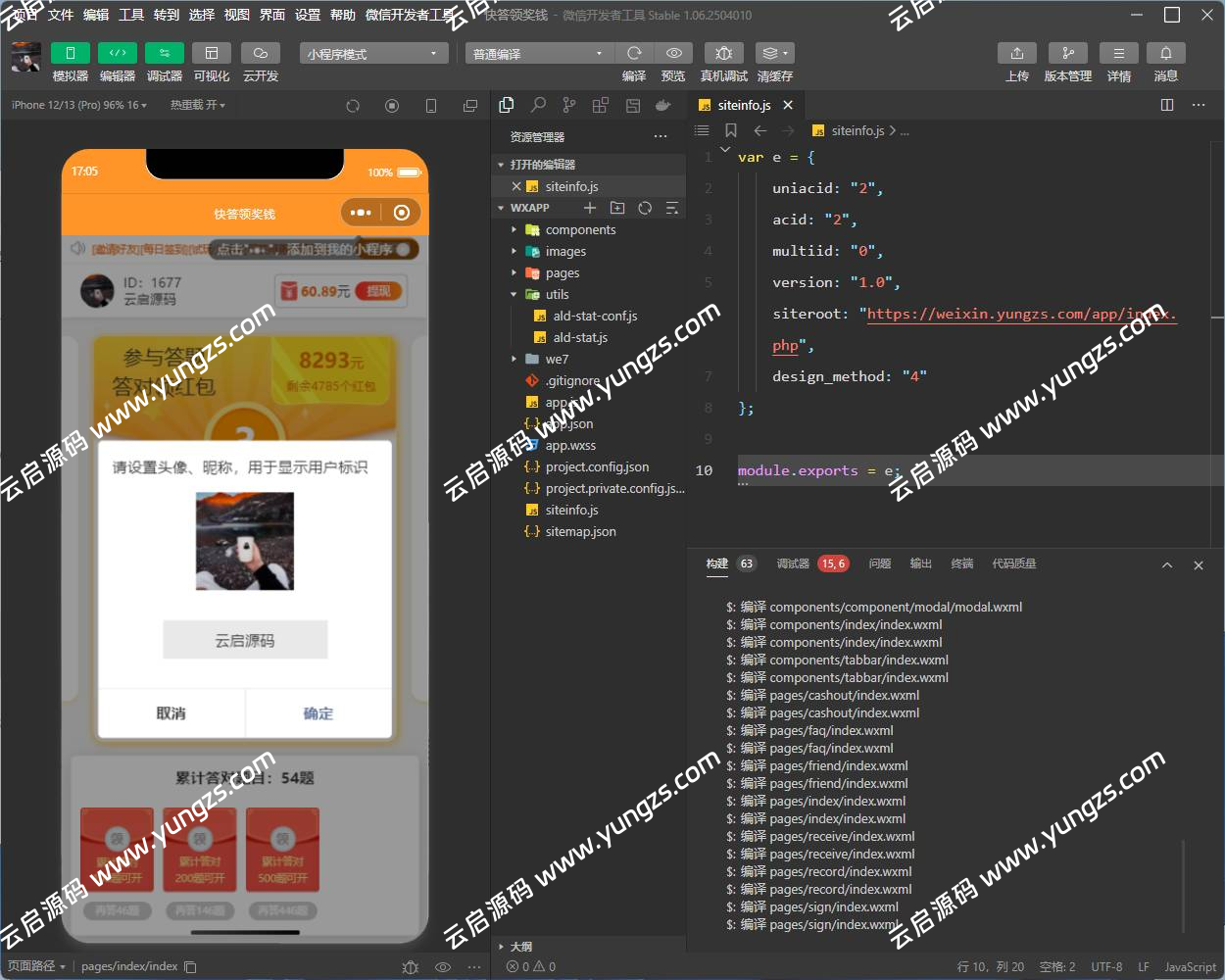Click the Confirm (确定) button in dialog
Viewport: 1225px width, 980px height.
pyautogui.click(x=318, y=713)
